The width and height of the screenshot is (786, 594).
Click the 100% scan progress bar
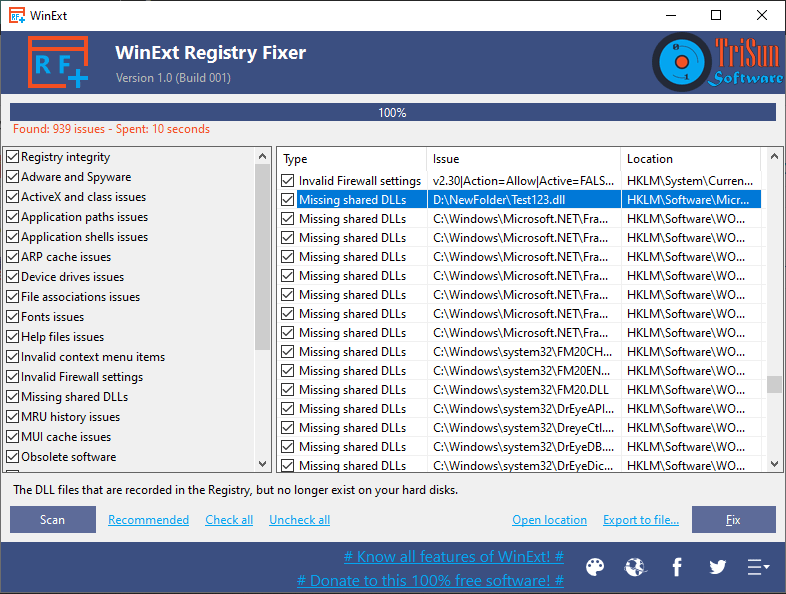click(x=392, y=112)
